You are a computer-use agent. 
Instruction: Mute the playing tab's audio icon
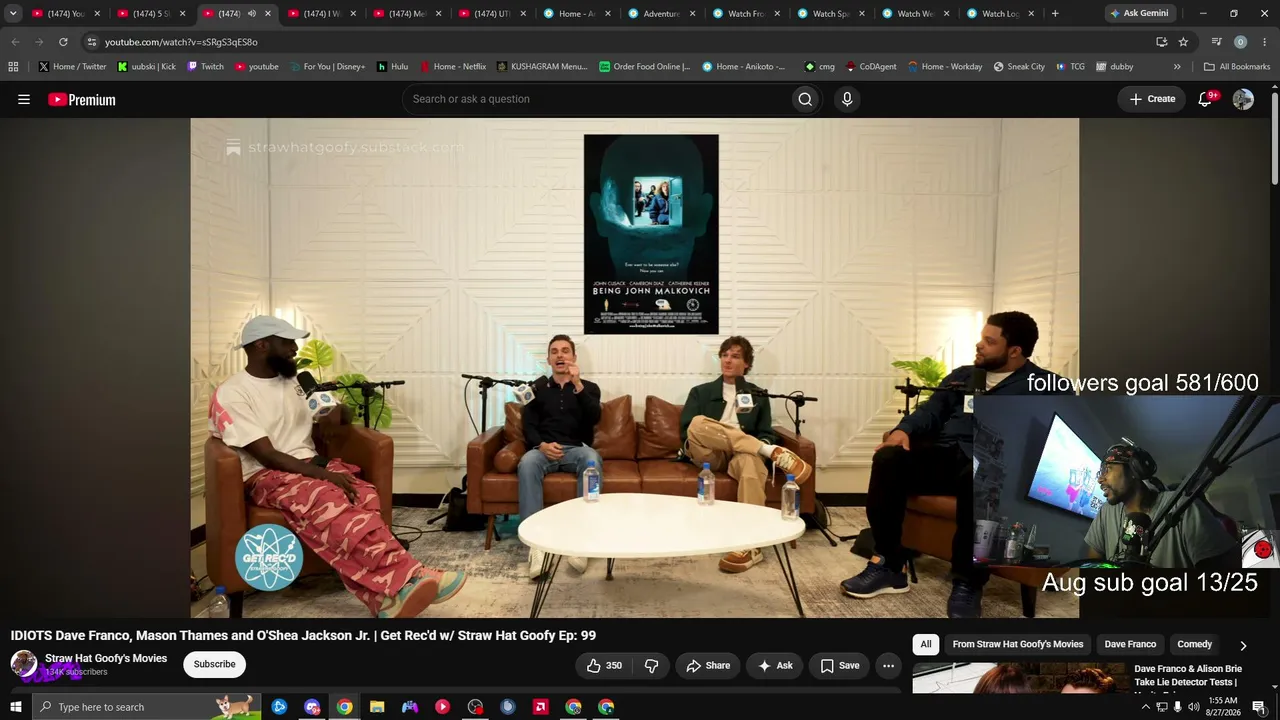click(252, 14)
